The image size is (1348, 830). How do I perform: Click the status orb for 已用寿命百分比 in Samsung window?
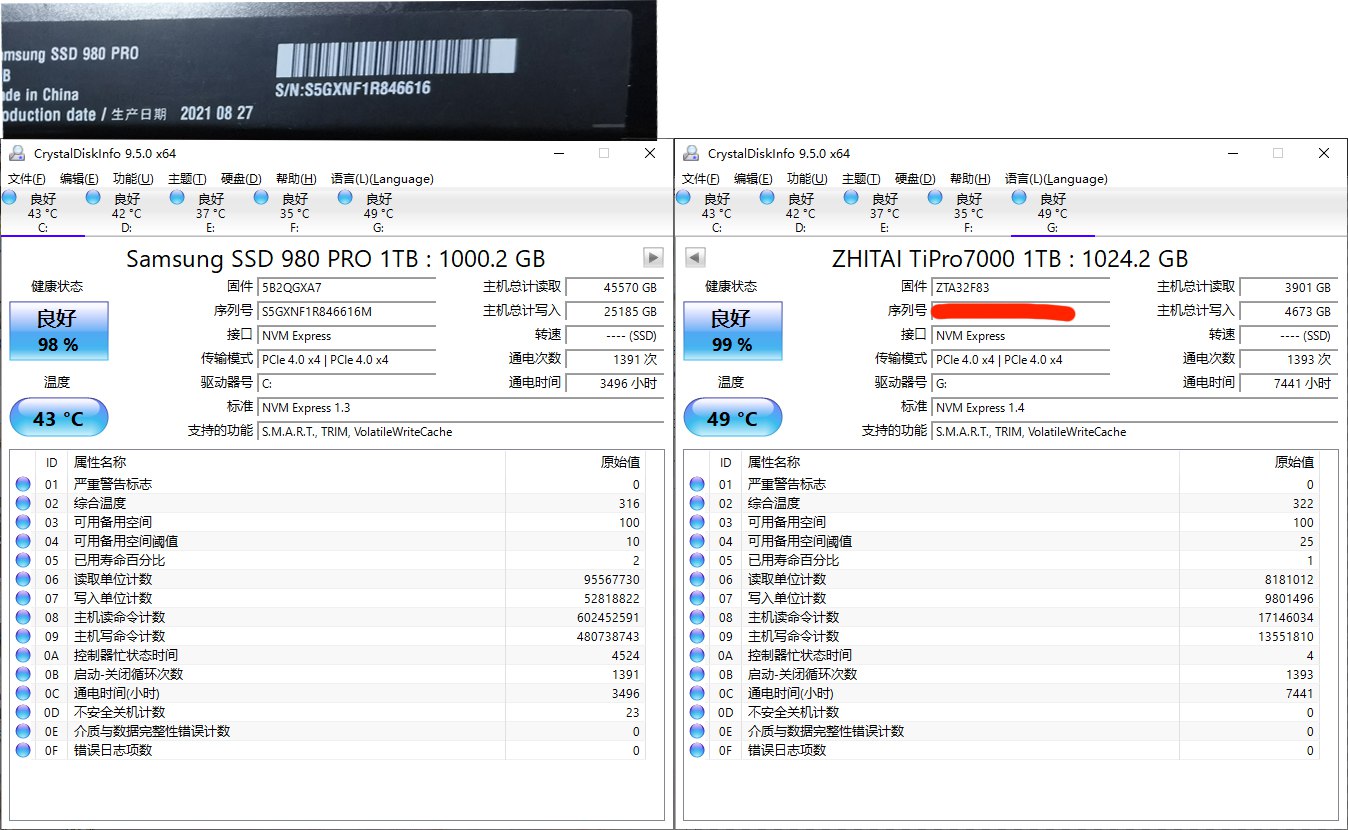[23, 560]
